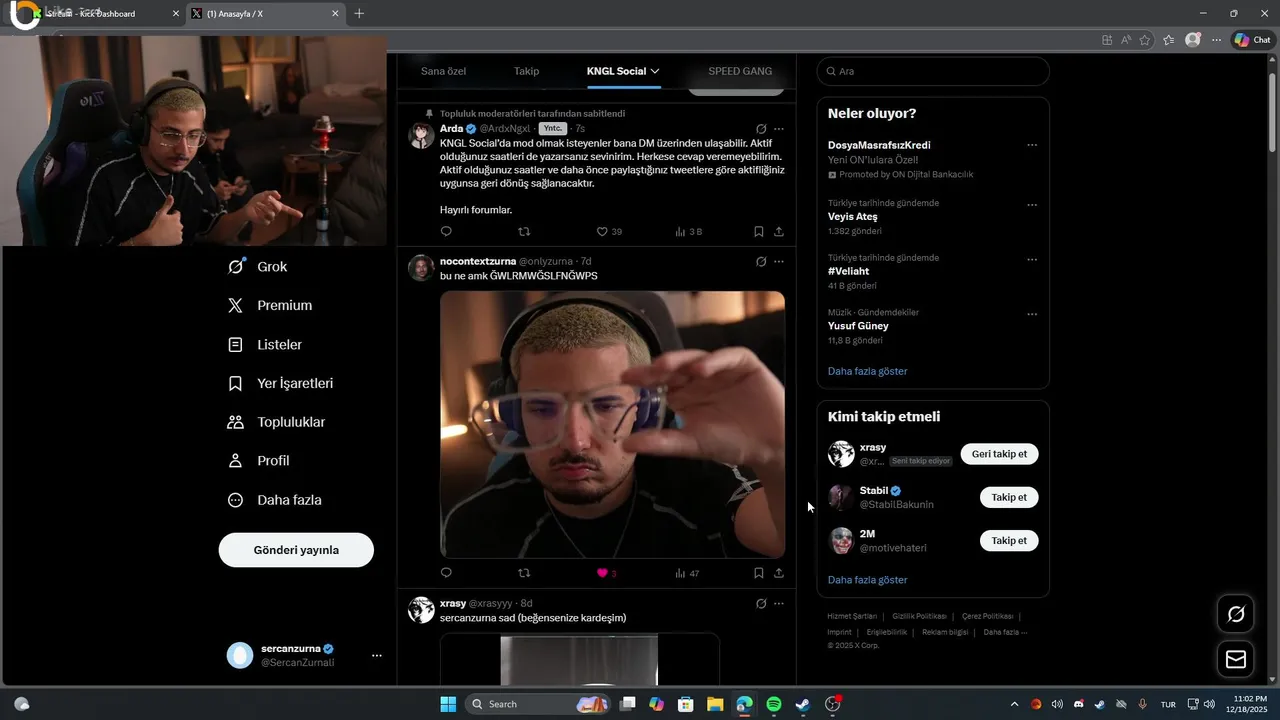Bookmark Arda's pinned post

(758, 231)
